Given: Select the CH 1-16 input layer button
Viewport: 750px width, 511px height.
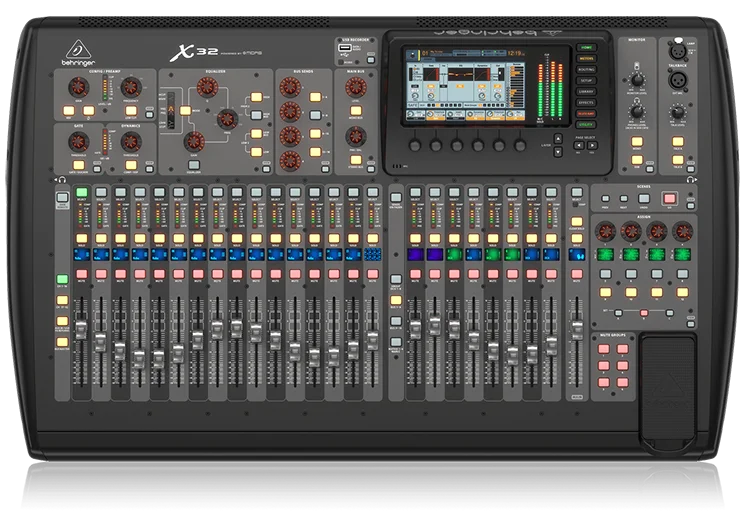Looking at the screenshot, I should click(x=62, y=279).
